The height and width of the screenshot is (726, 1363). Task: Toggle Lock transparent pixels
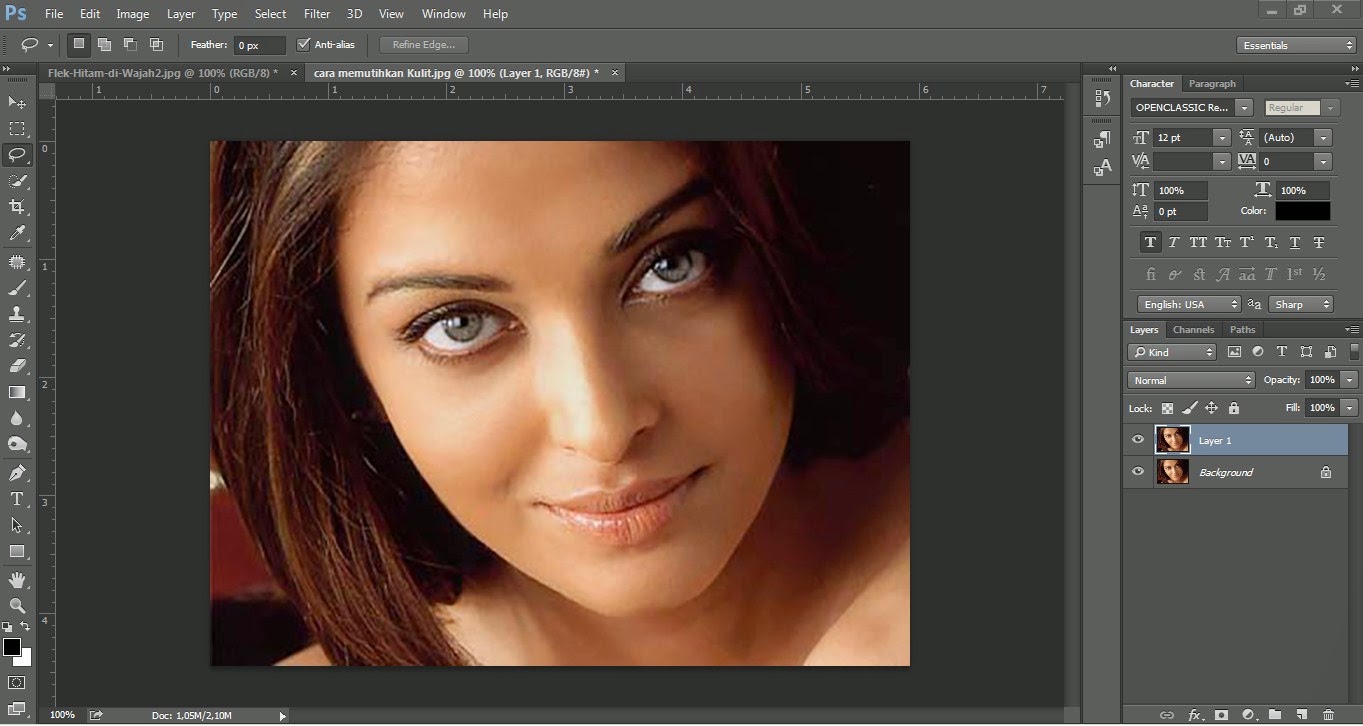pos(1167,408)
